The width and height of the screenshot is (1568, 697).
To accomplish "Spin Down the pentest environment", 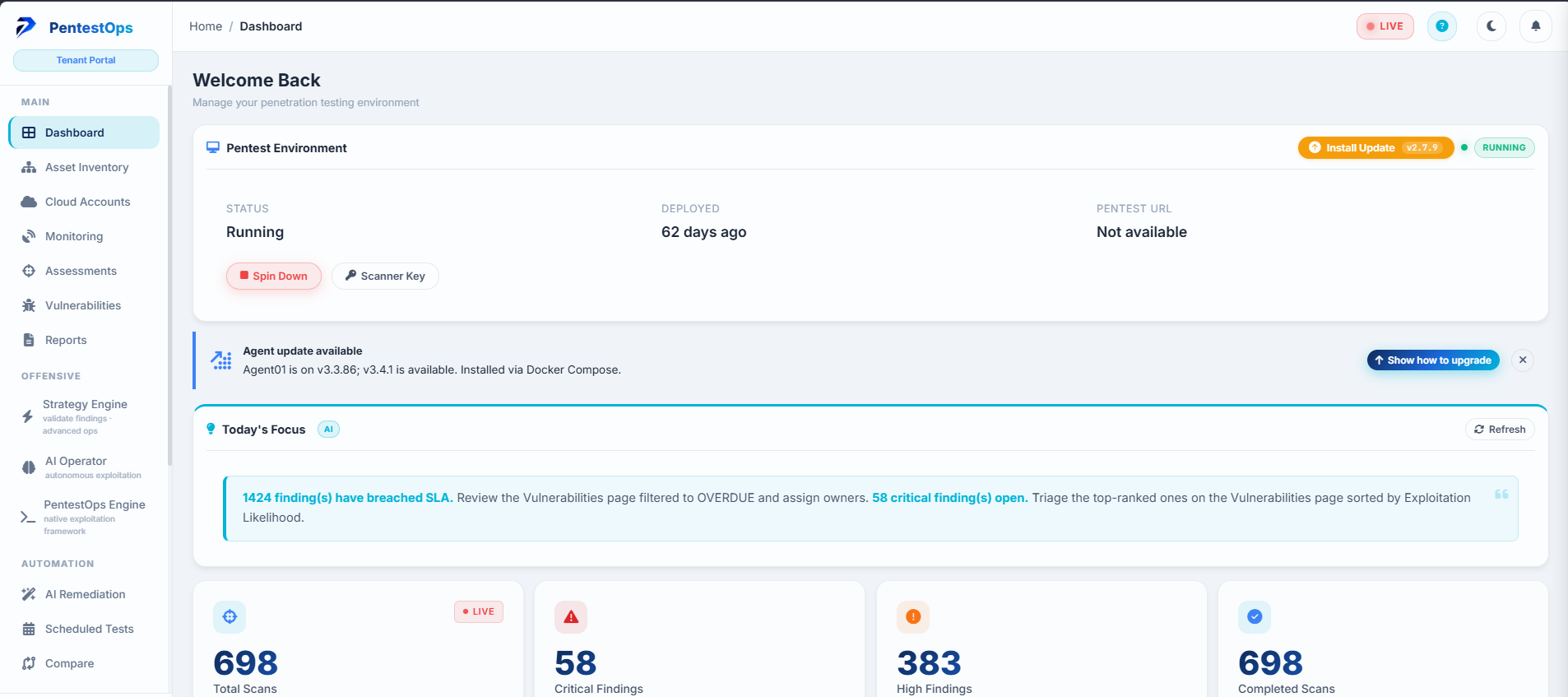I will tap(274, 276).
